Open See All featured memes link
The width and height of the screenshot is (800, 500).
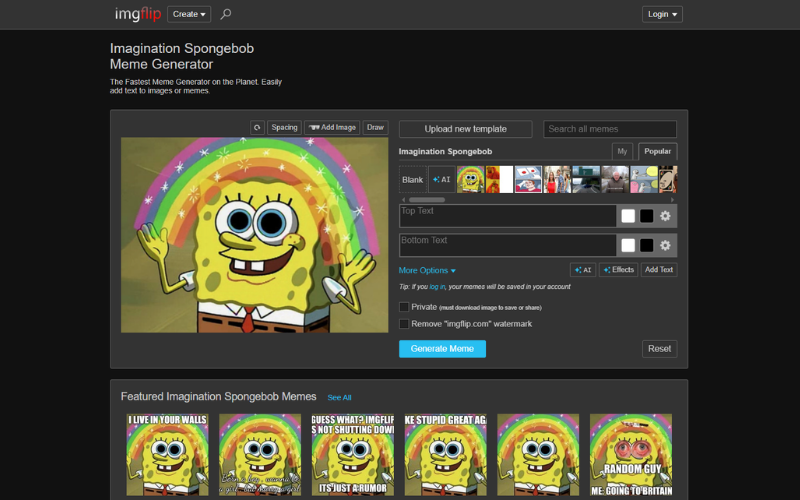tap(339, 397)
